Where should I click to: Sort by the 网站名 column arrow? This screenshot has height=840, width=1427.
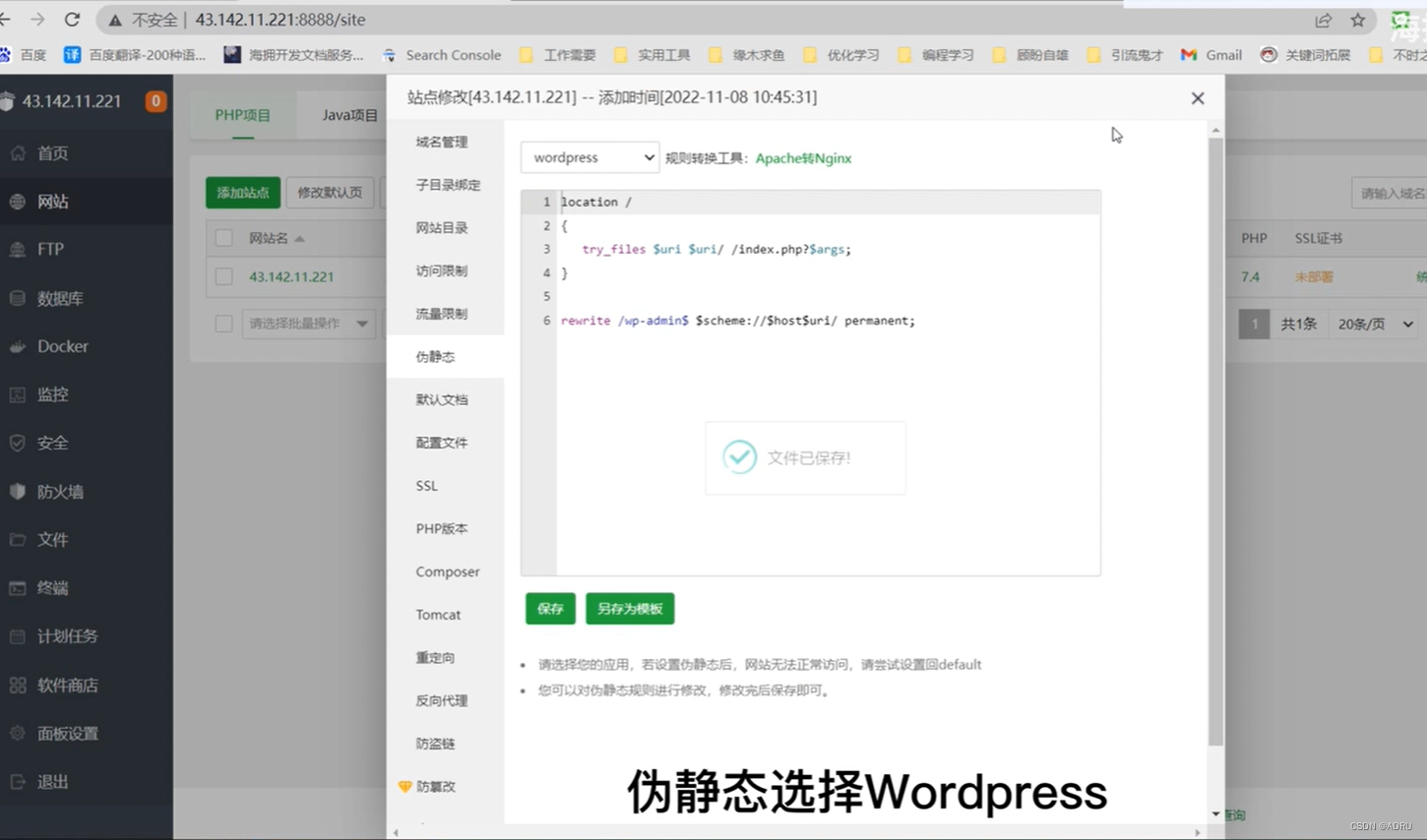pos(299,239)
